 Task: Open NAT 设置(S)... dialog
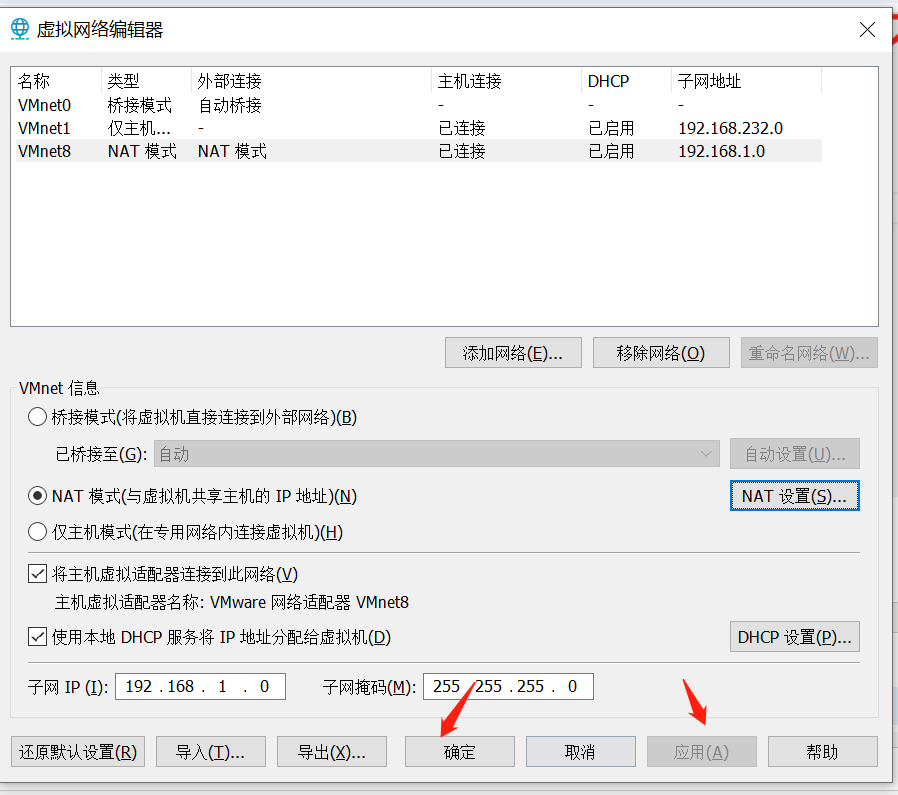[x=794, y=496]
